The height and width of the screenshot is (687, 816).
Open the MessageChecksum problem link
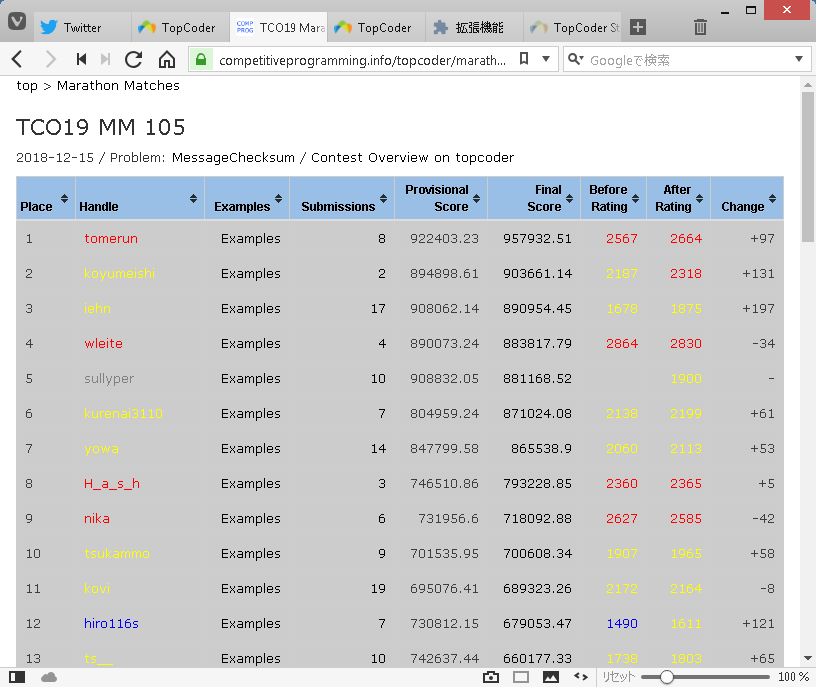pyautogui.click(x=233, y=157)
